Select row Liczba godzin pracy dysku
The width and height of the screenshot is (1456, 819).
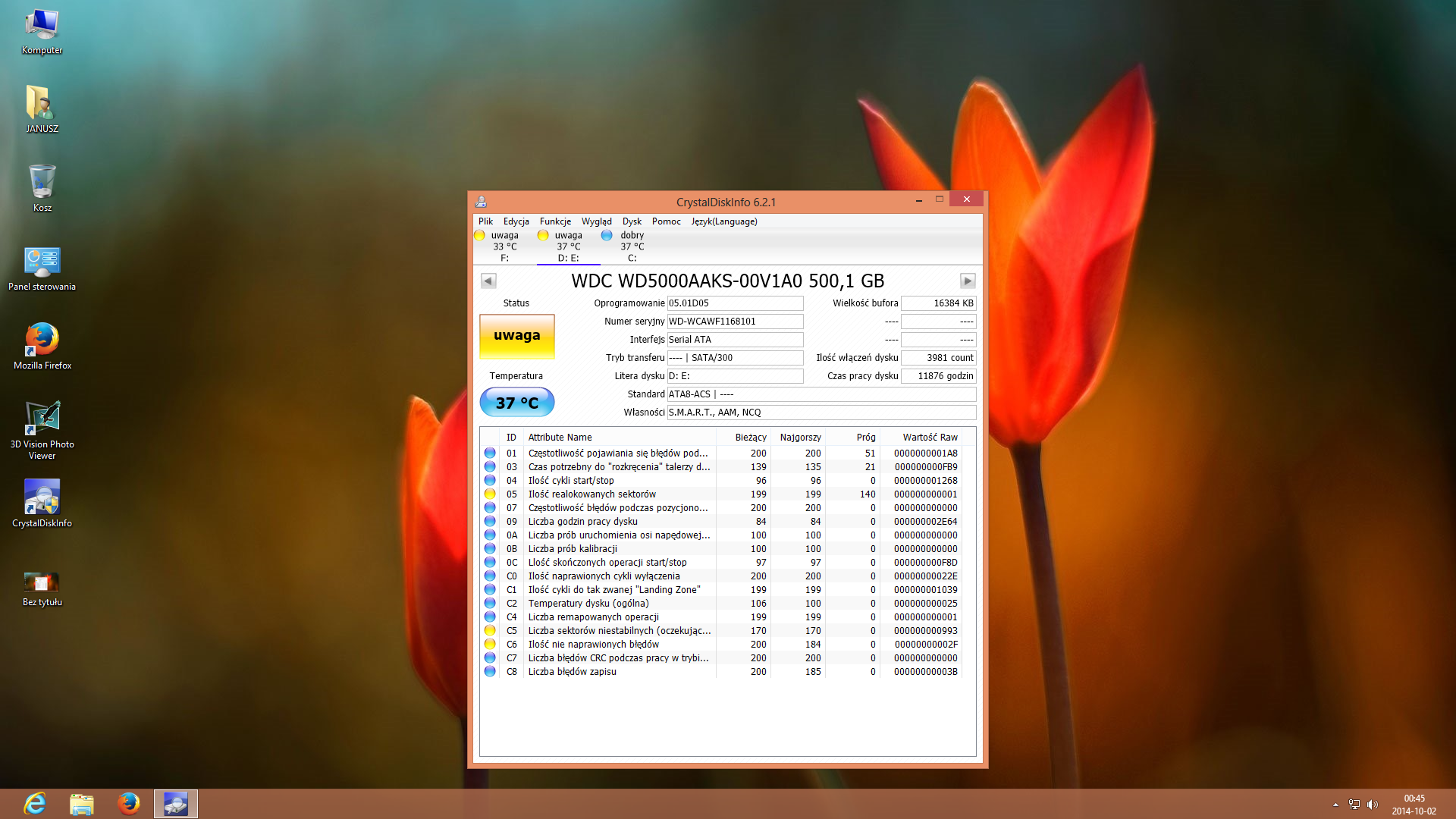tap(721, 522)
